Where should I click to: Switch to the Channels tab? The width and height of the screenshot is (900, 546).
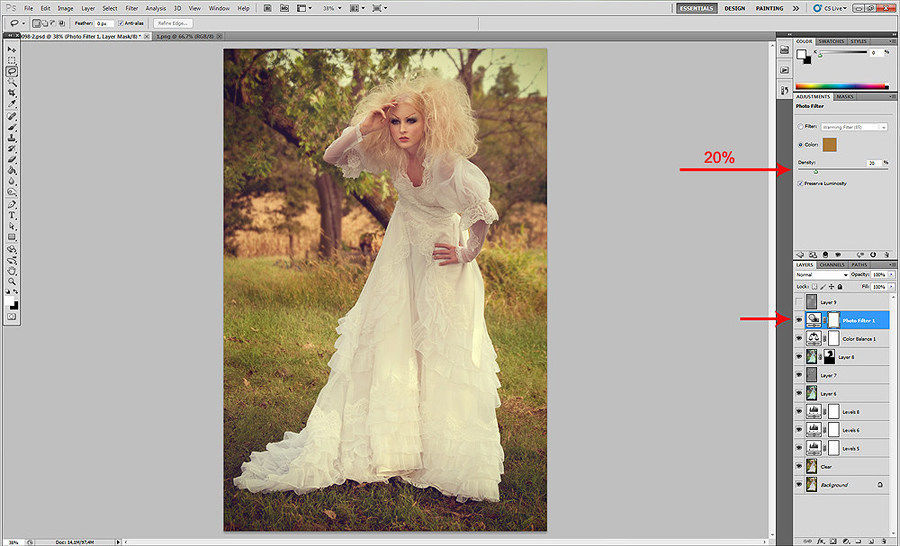pyautogui.click(x=832, y=265)
